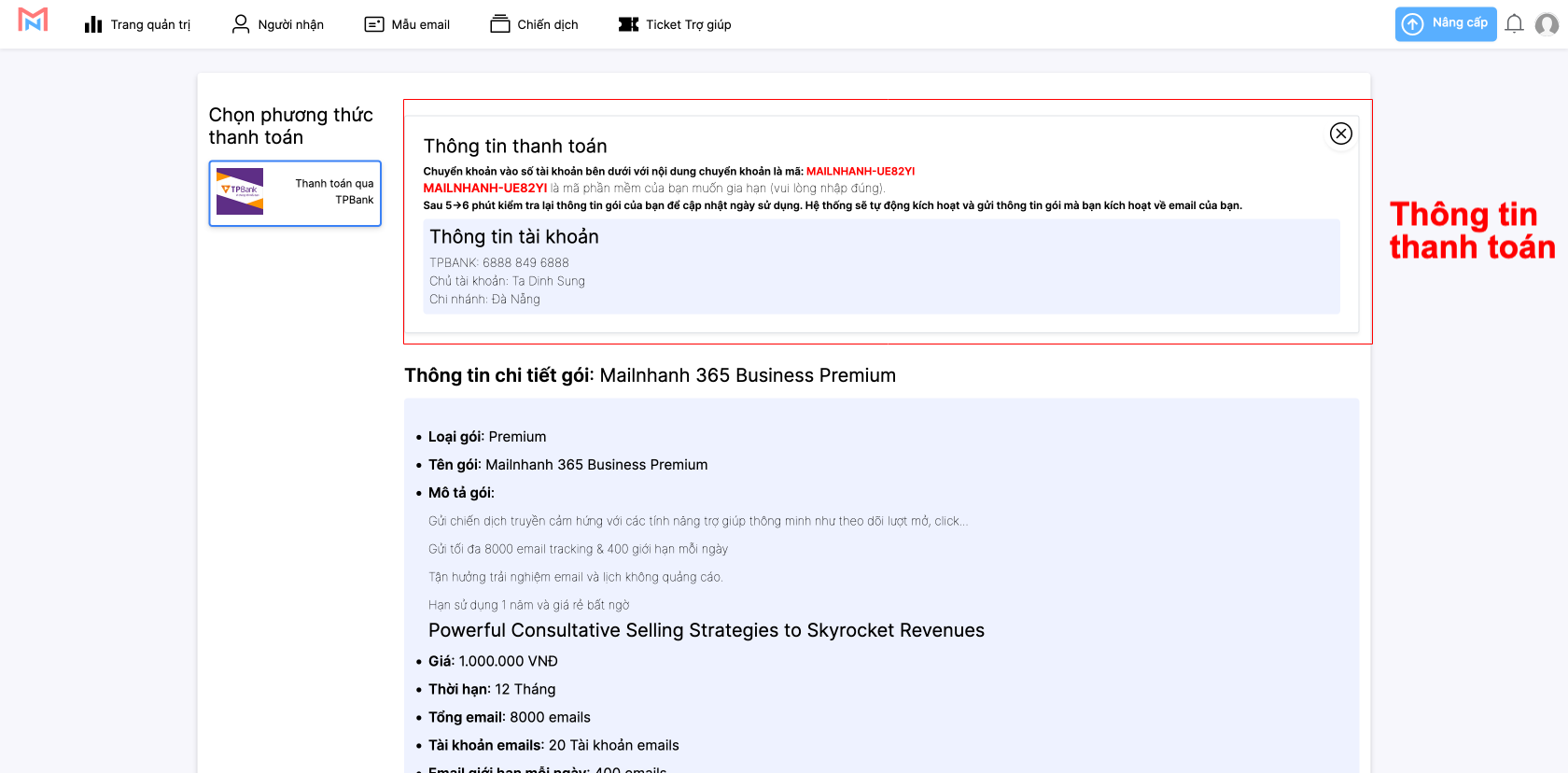Screen dimensions: 1568x773
Task: Click the TPBank logo thumbnail
Action: [x=240, y=191]
